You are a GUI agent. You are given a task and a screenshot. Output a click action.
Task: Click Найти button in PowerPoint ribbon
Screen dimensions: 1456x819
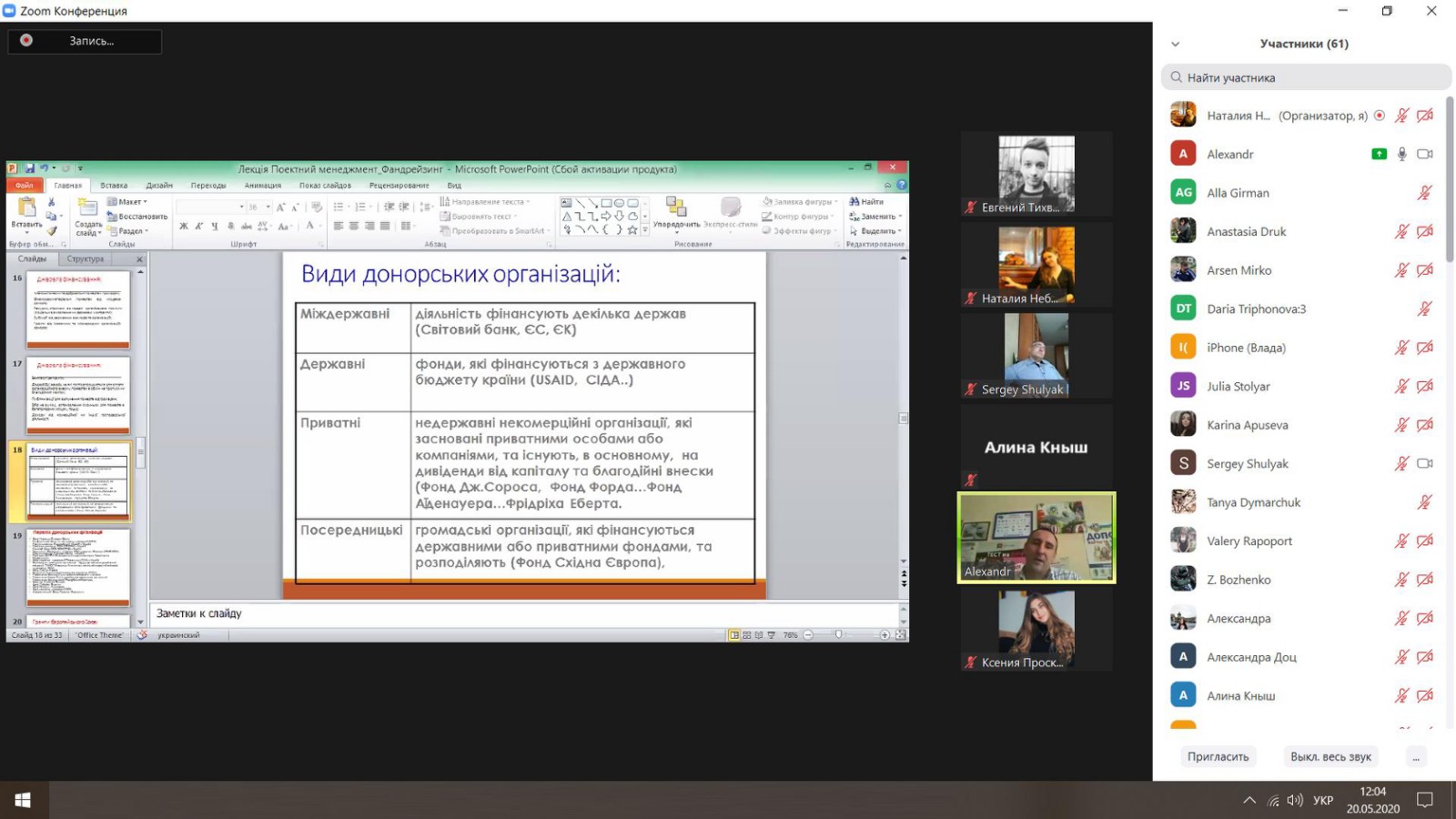[x=866, y=202]
